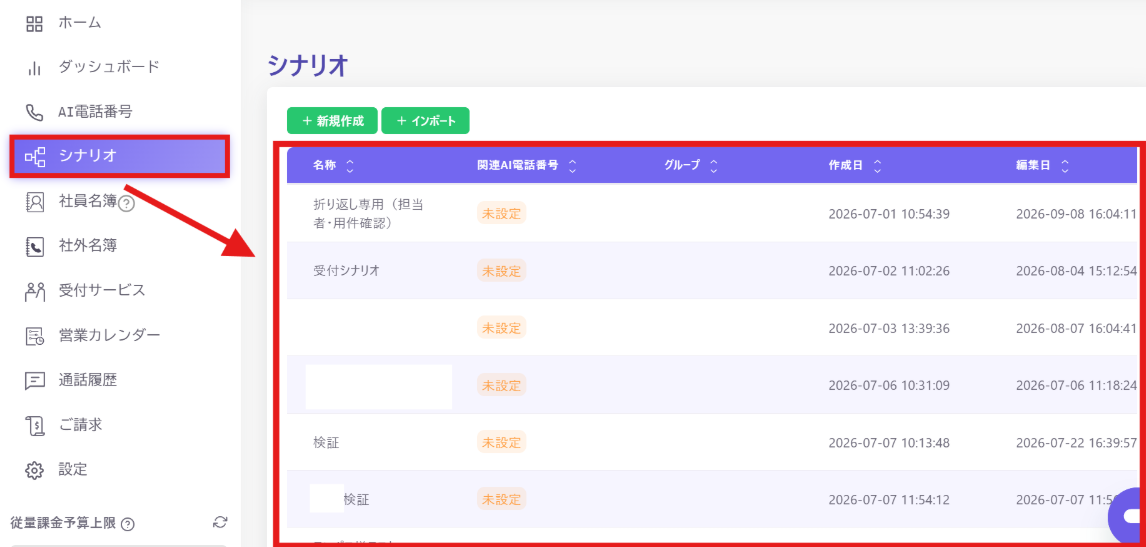
Task: Select the シナリオ flow icon
Action: 34,156
